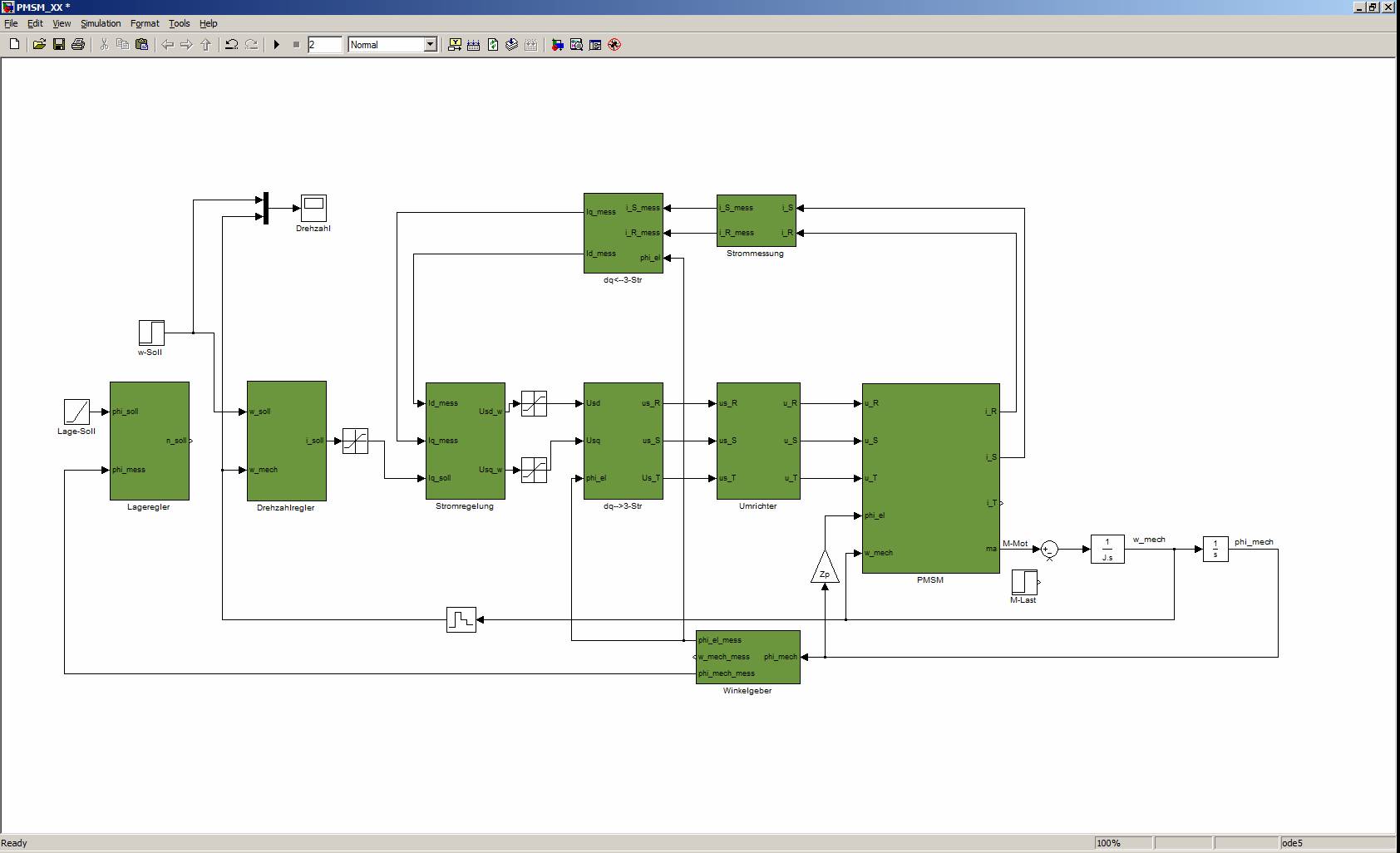Image resolution: width=1400 pixels, height=853 pixels.
Task: Click the simulation stop time field
Action: [x=324, y=45]
